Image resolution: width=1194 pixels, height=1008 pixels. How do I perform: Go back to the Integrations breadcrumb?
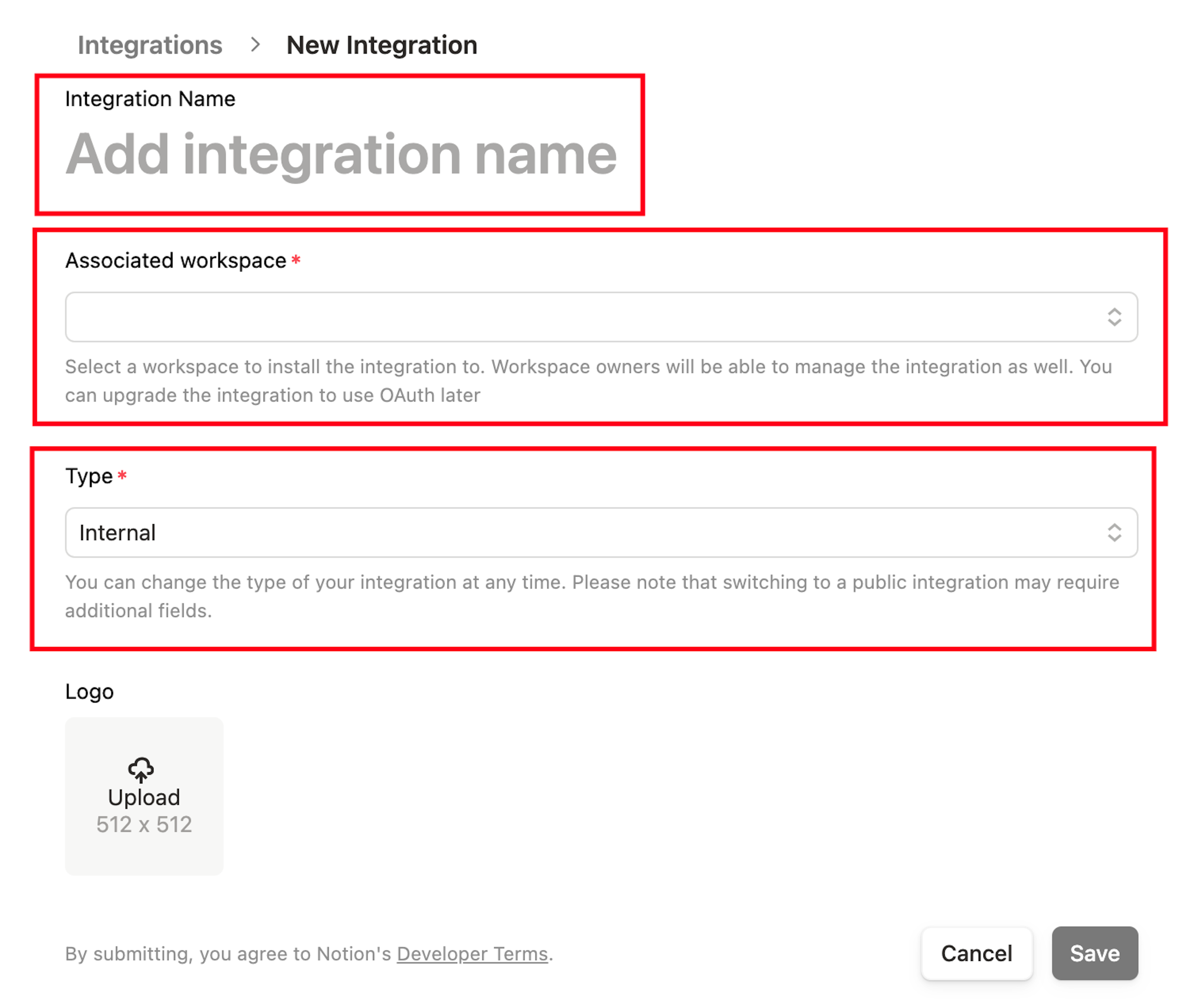pos(150,45)
